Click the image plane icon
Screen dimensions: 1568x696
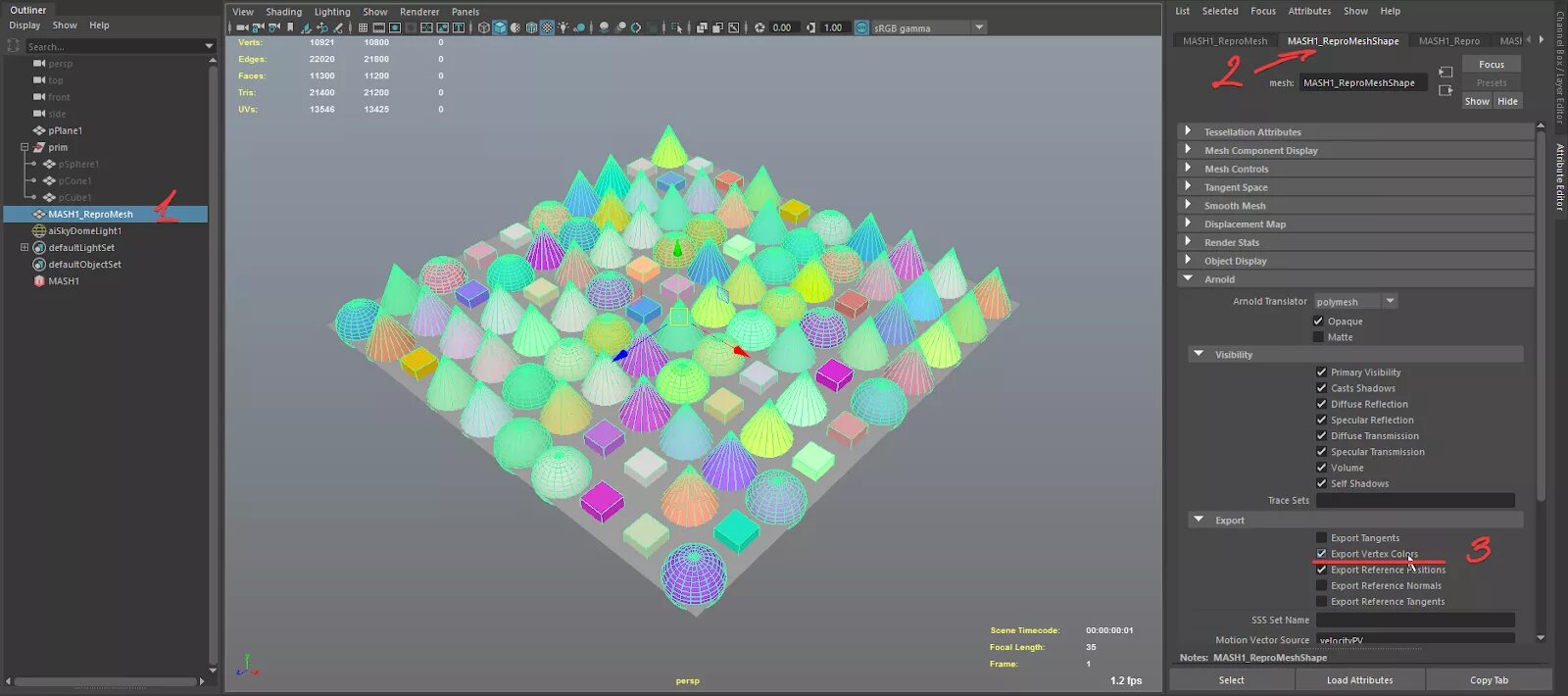[x=306, y=27]
